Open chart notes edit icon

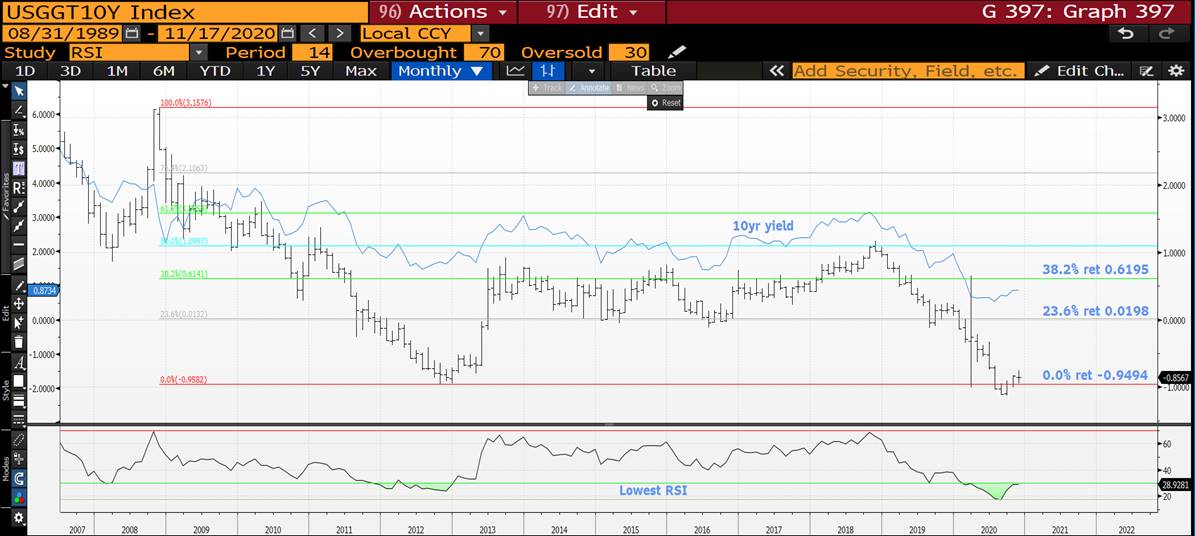click(x=1145, y=71)
